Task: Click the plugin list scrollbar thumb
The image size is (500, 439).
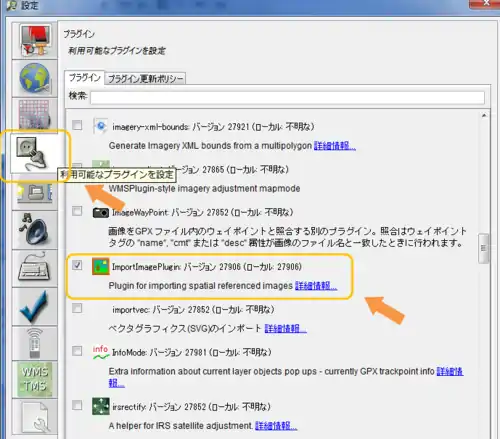Action: (484, 248)
